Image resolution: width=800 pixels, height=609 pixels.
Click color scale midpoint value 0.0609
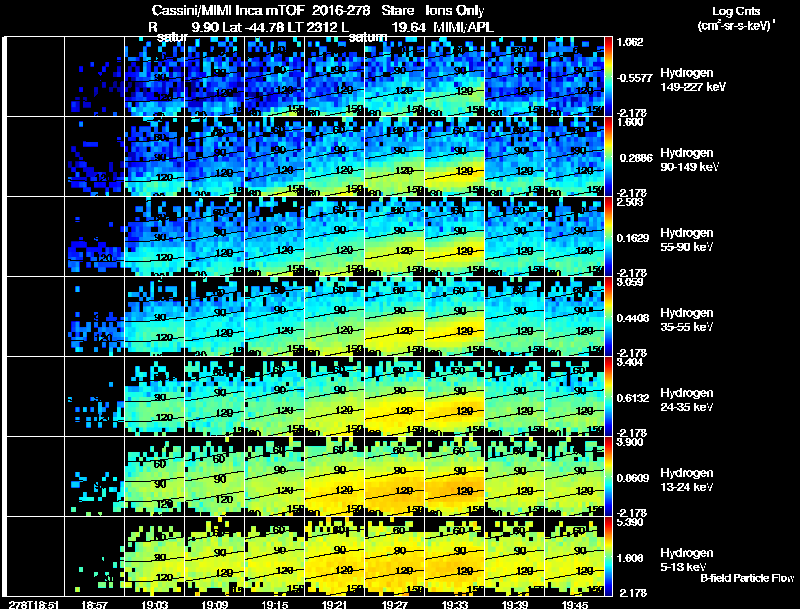pos(633,478)
